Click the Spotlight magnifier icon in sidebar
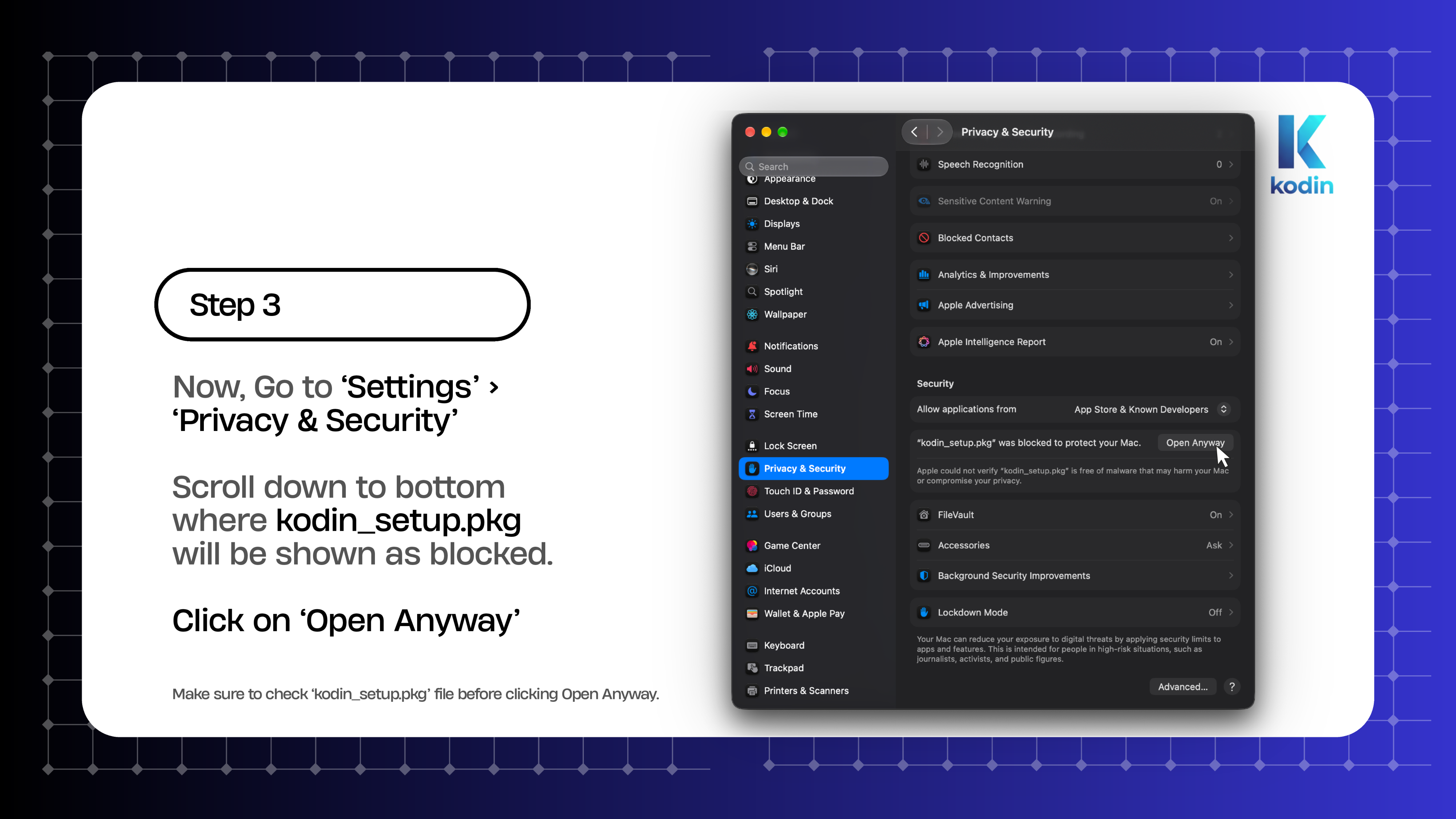1456x819 pixels. point(752,292)
